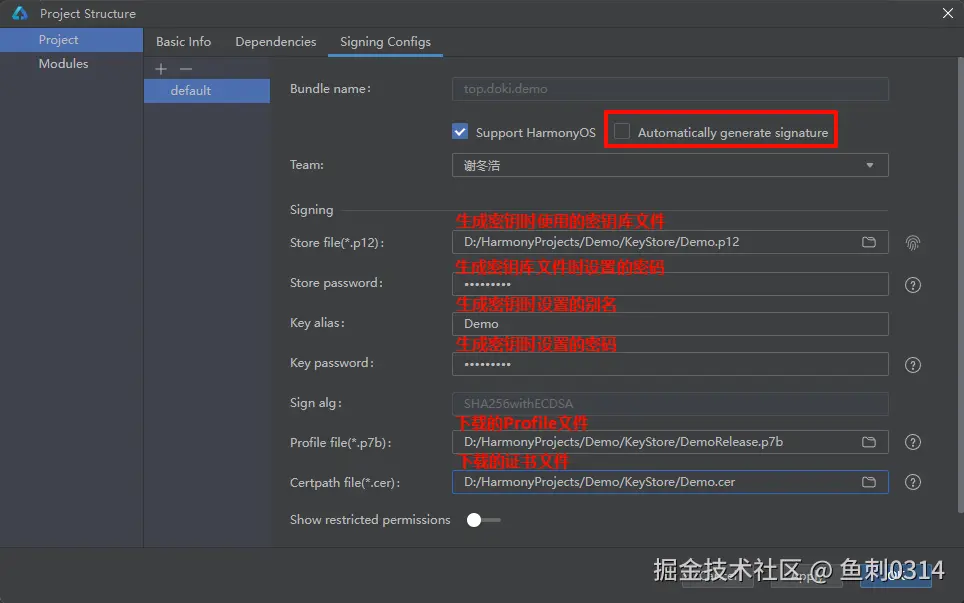This screenshot has height=603, width=964.
Task: Close the Project Structure dialog
Action: pyautogui.click(x=947, y=13)
